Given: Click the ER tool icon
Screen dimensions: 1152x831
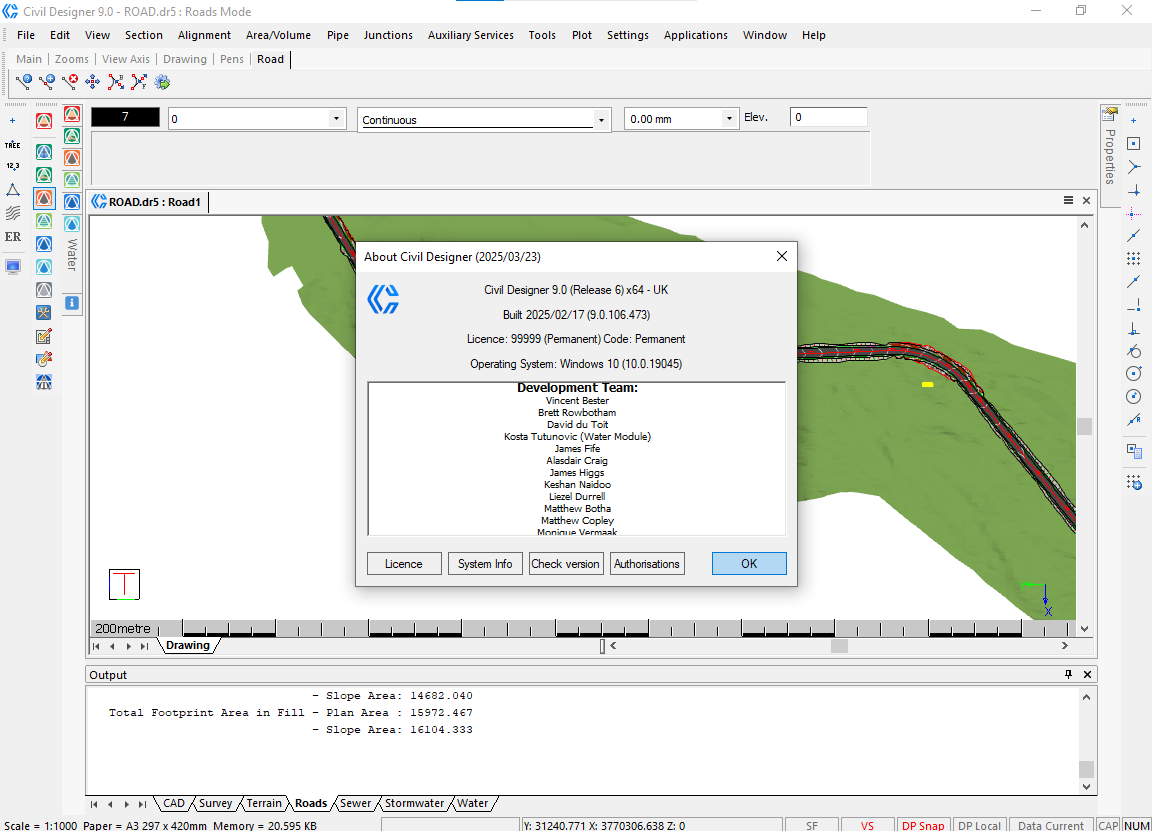Looking at the screenshot, I should pyautogui.click(x=12, y=237).
